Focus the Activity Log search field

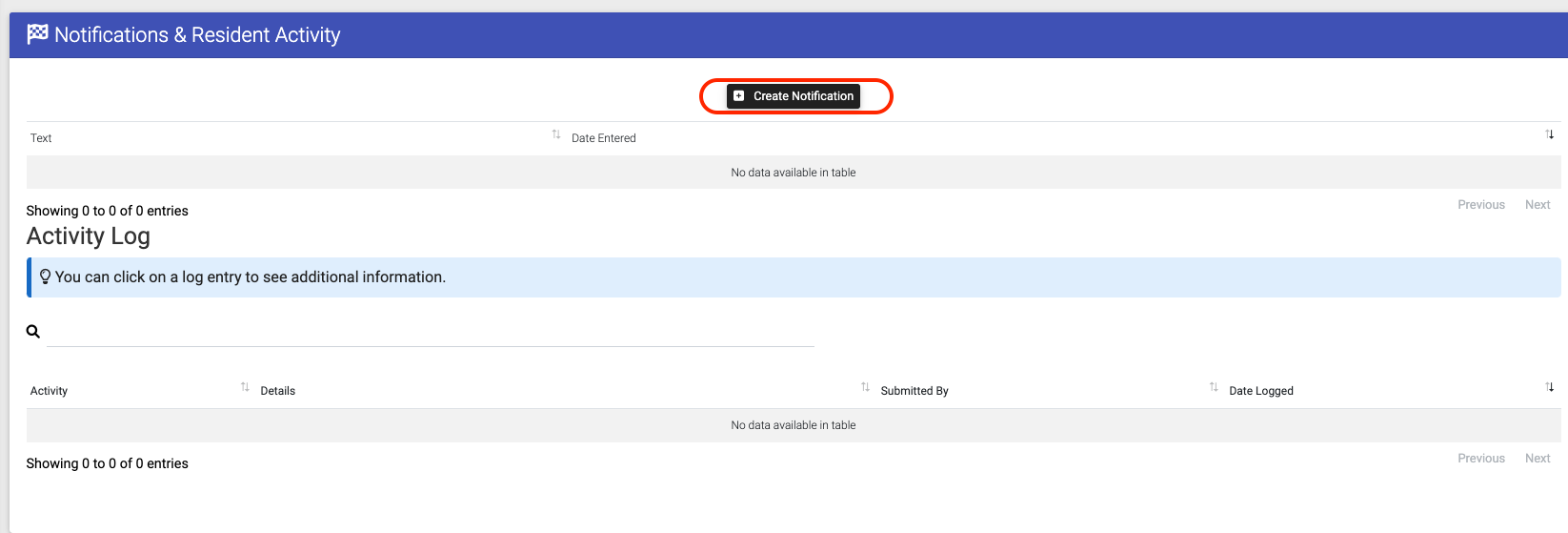click(431, 332)
